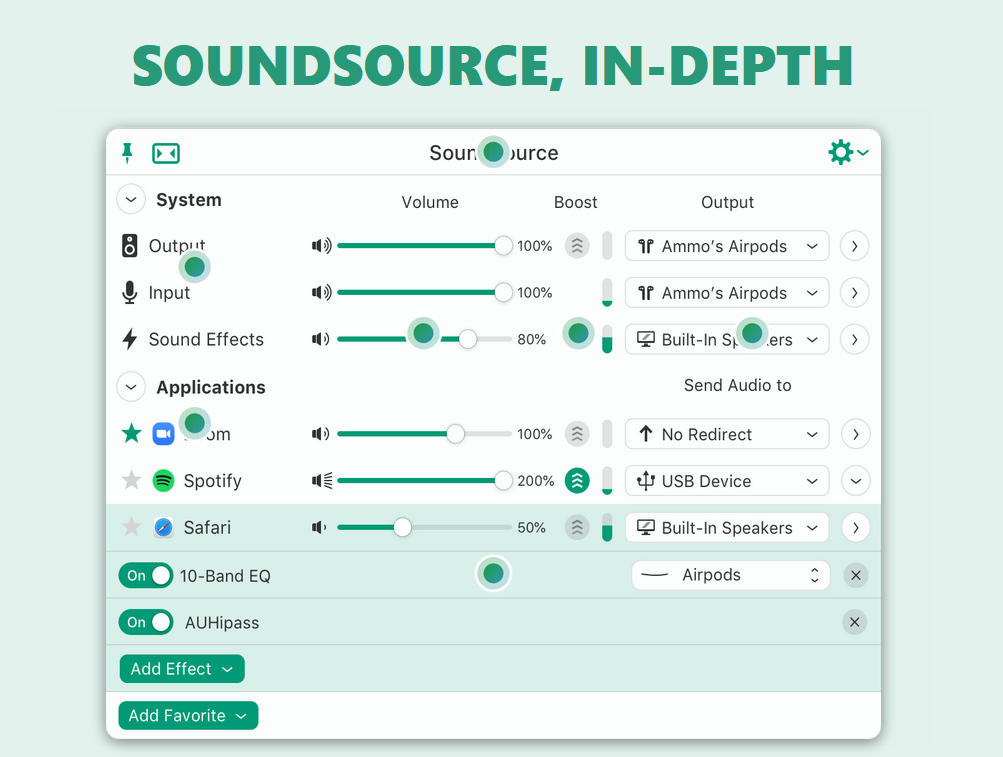Click the "Volume" column header

point(430,202)
